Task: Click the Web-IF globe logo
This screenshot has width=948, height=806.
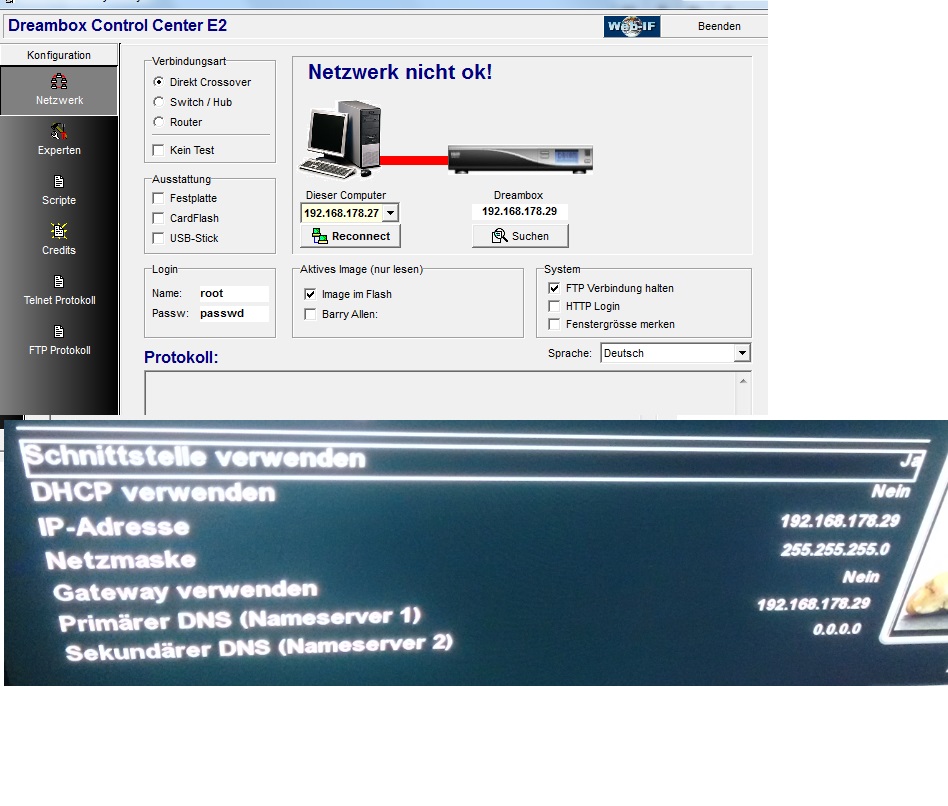Action: click(632, 26)
